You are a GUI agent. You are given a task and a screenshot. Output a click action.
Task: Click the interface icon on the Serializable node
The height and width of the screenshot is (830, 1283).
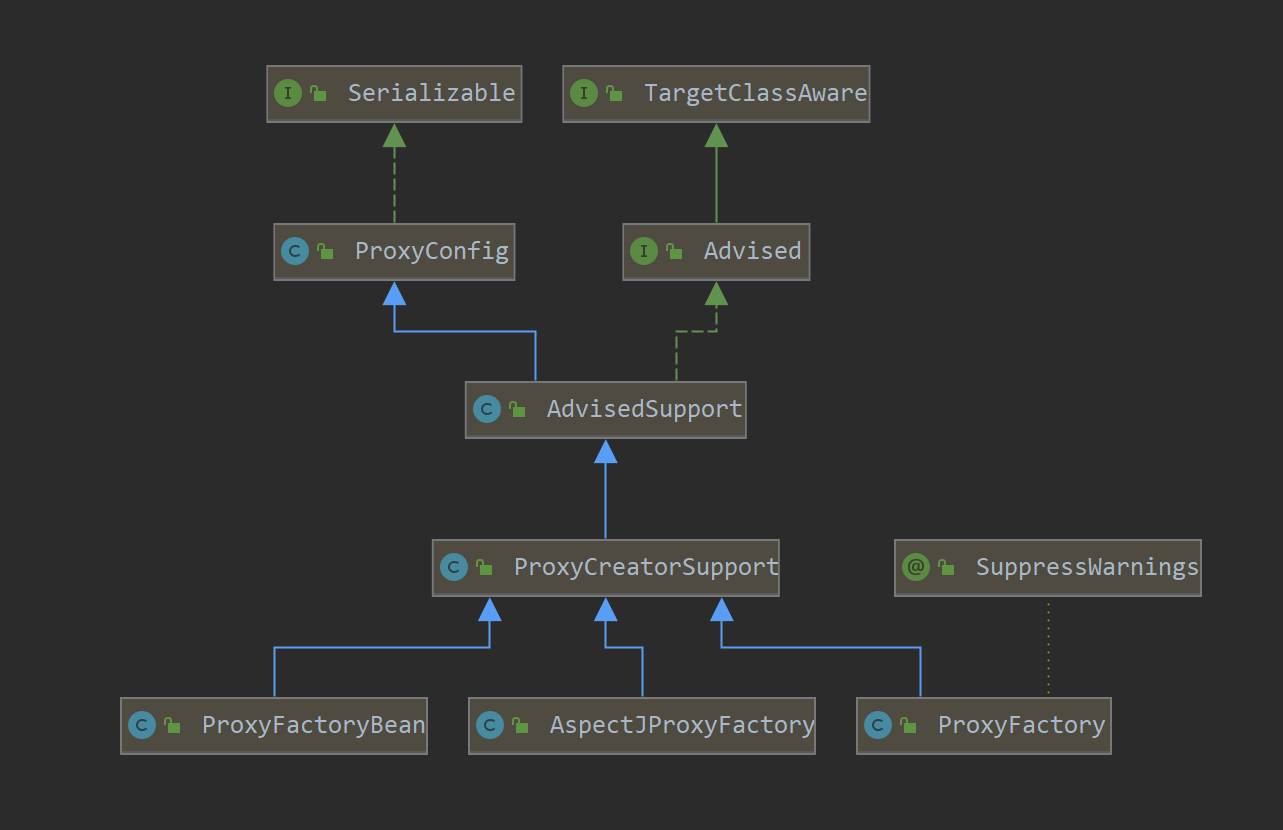coord(288,94)
